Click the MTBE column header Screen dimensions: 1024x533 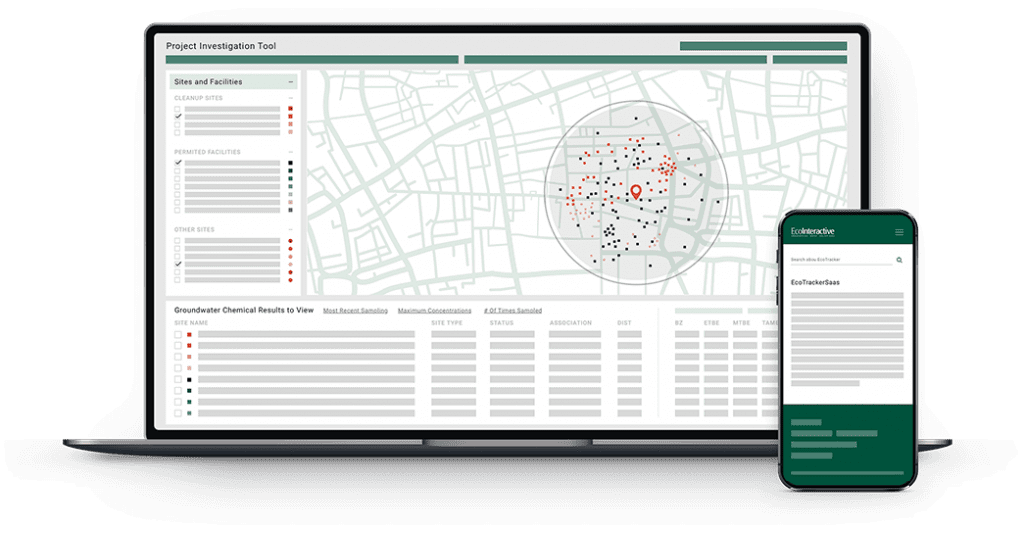point(741,323)
